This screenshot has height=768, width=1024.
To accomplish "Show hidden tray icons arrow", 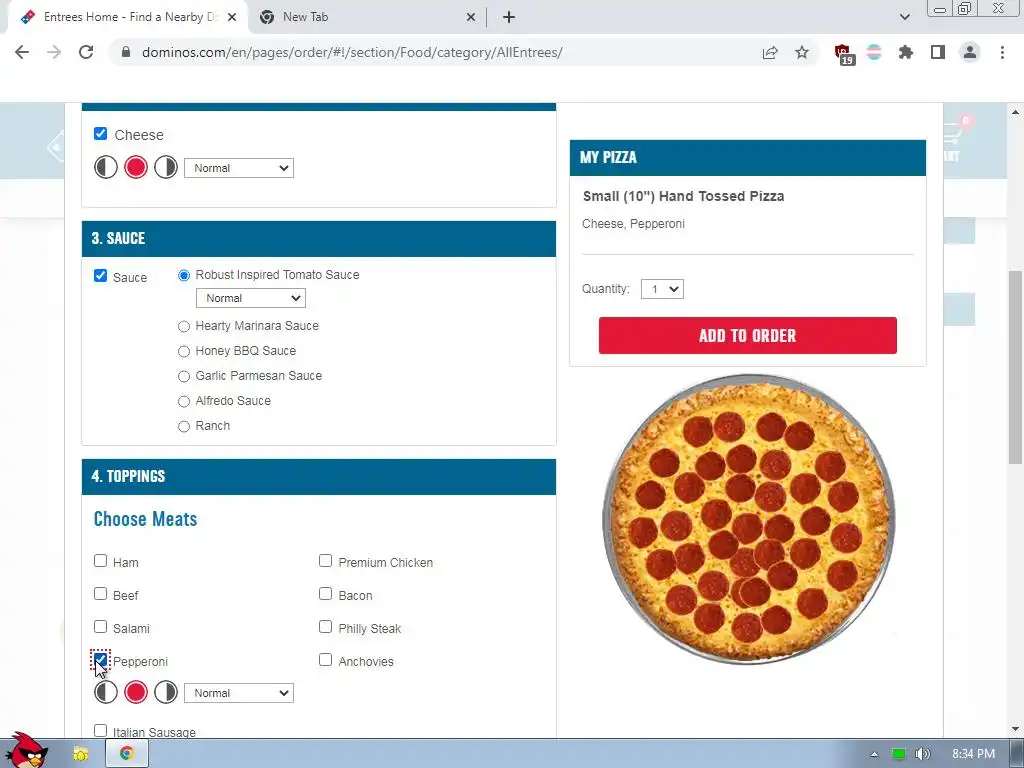I will (x=874, y=754).
